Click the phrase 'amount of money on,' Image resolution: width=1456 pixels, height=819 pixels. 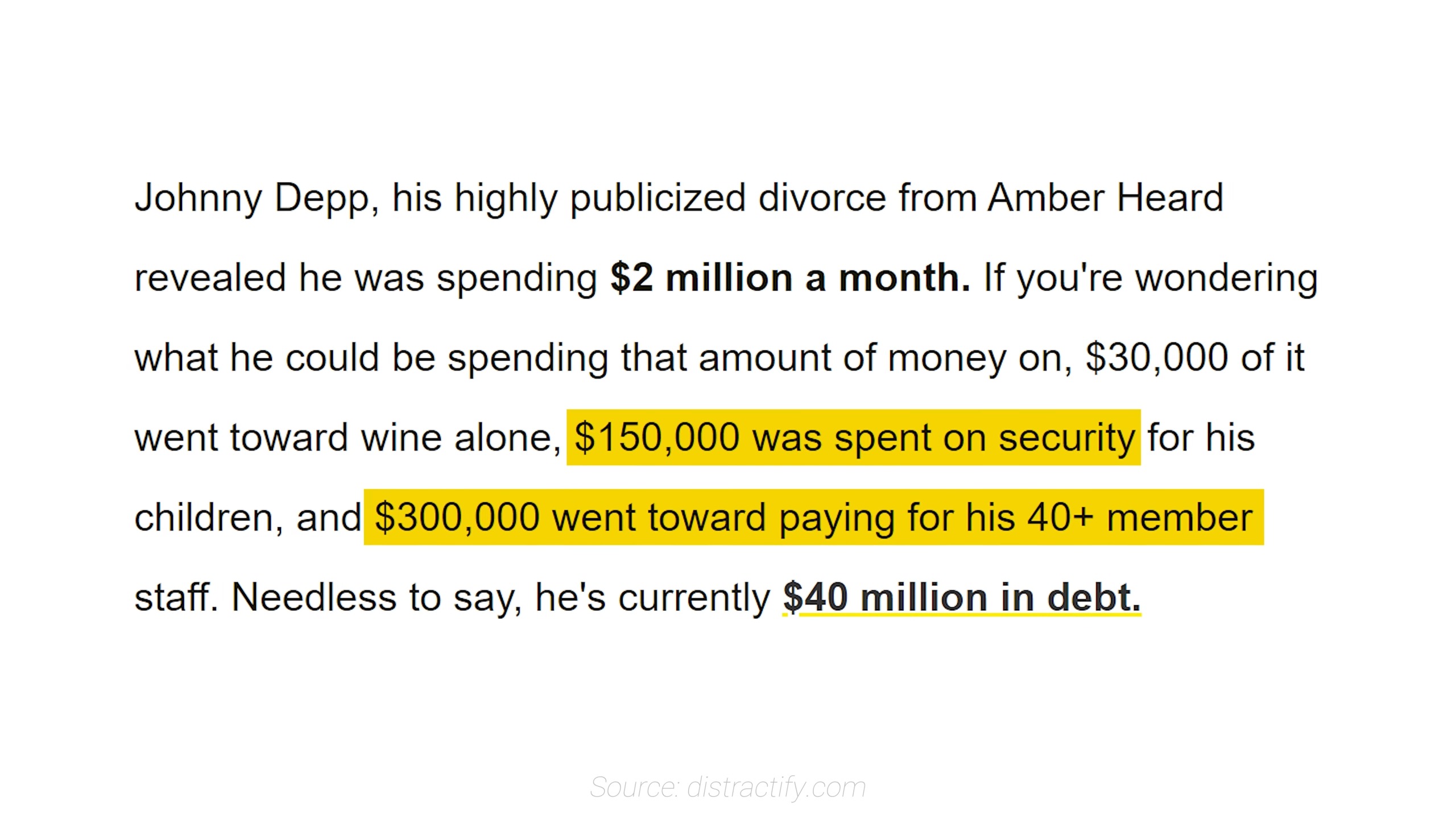point(886,358)
